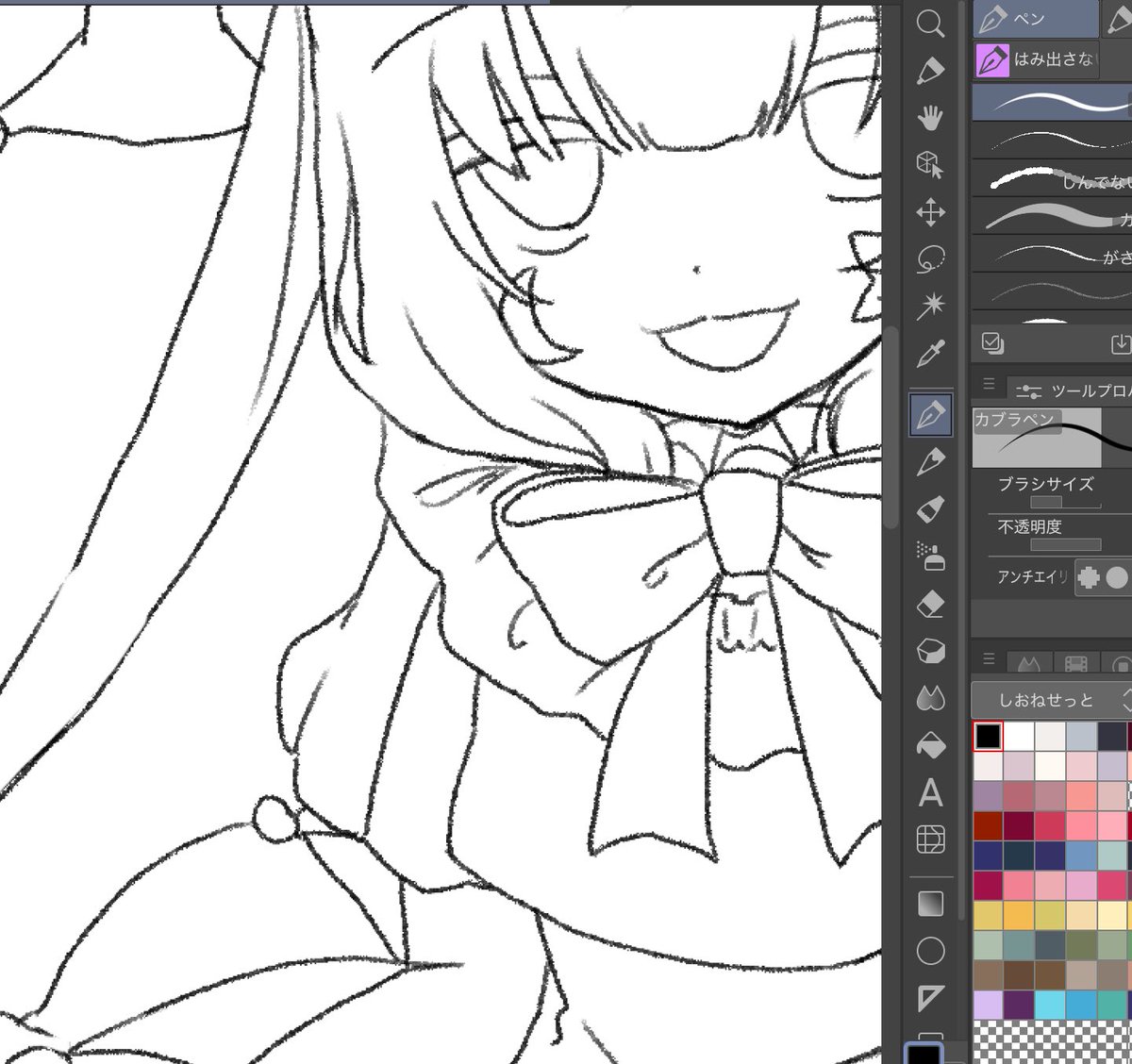Select the Airbrush spray tool
Viewport: 1132px width, 1064px height.
[x=931, y=557]
